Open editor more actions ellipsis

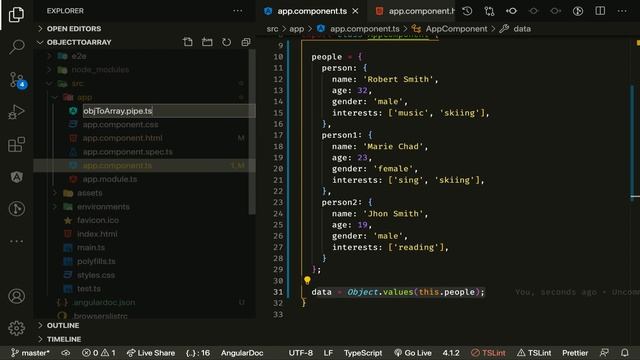[x=622, y=11]
